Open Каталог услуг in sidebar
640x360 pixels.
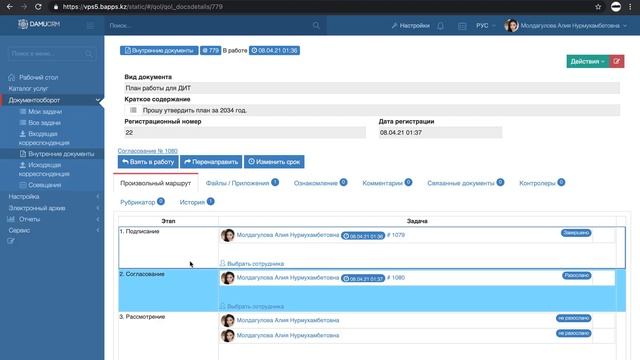(x=28, y=88)
